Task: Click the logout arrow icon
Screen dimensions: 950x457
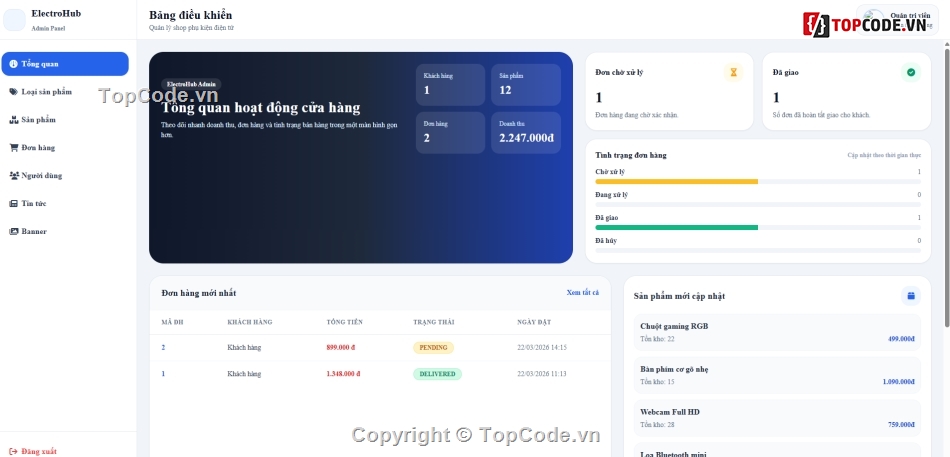Action: point(13,451)
